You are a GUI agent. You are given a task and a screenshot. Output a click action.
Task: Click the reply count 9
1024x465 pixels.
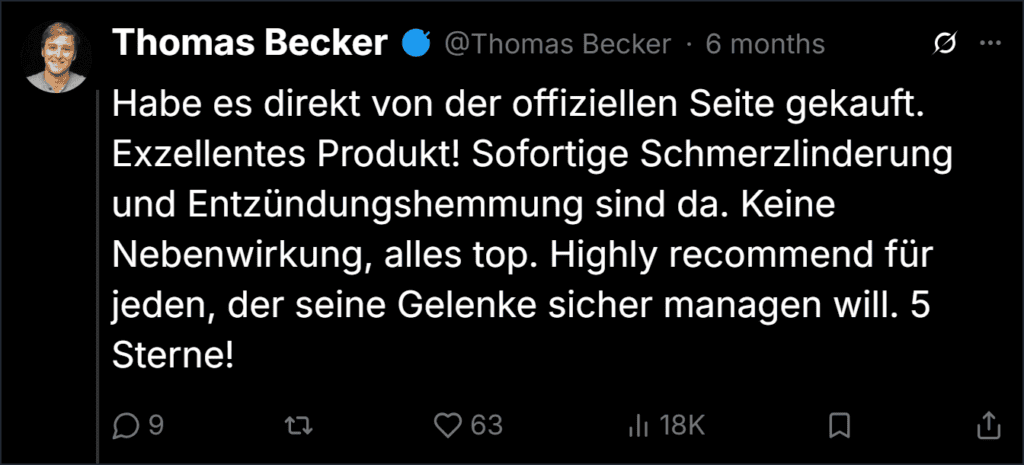point(155,426)
